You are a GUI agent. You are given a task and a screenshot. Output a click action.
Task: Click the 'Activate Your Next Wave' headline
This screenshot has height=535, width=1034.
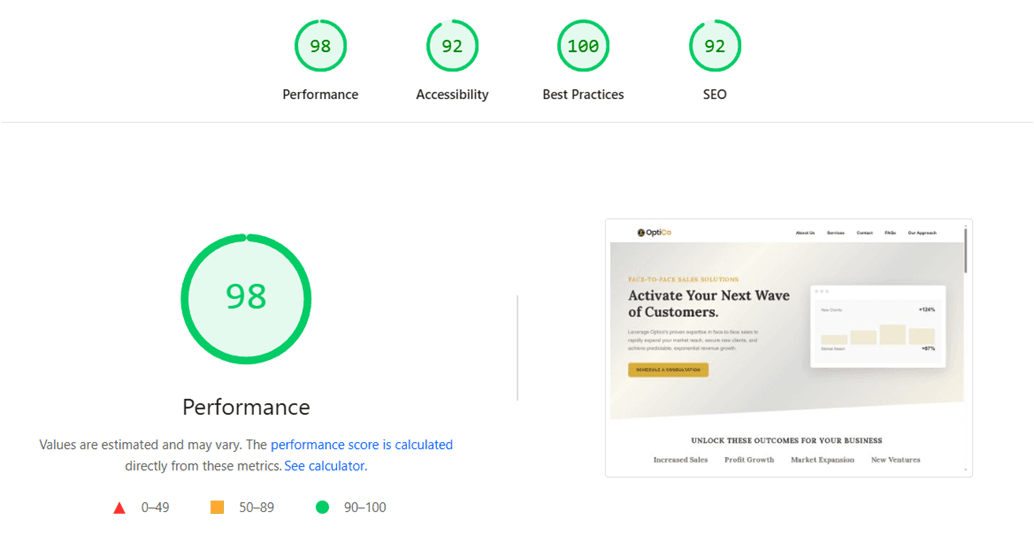point(709,303)
